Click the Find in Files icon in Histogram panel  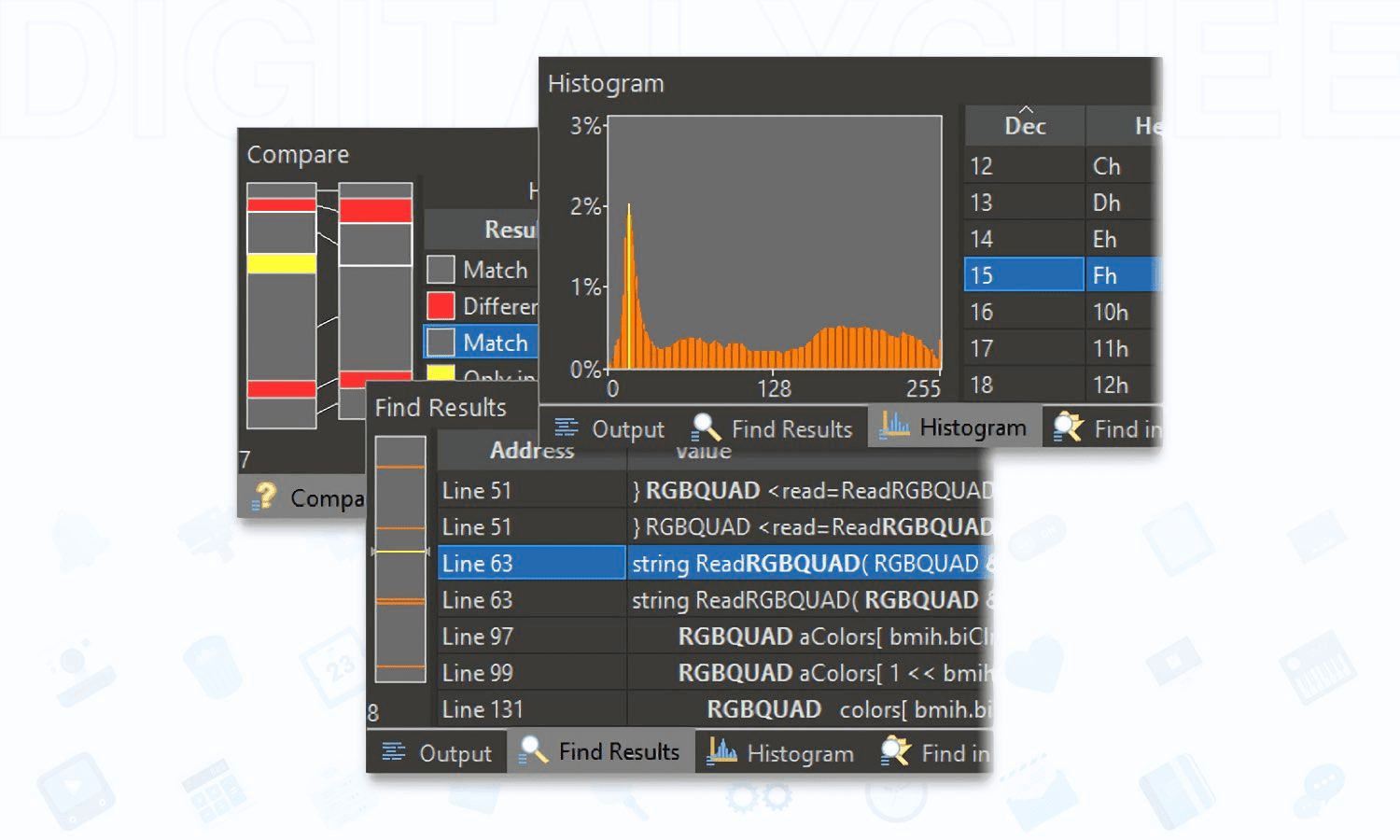point(1068,427)
